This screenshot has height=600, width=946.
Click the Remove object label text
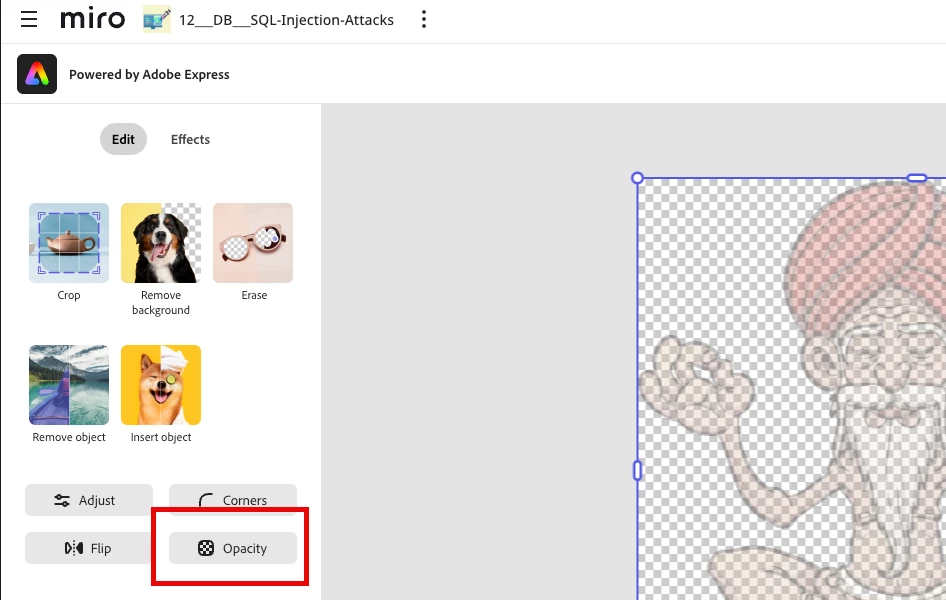[x=69, y=437]
